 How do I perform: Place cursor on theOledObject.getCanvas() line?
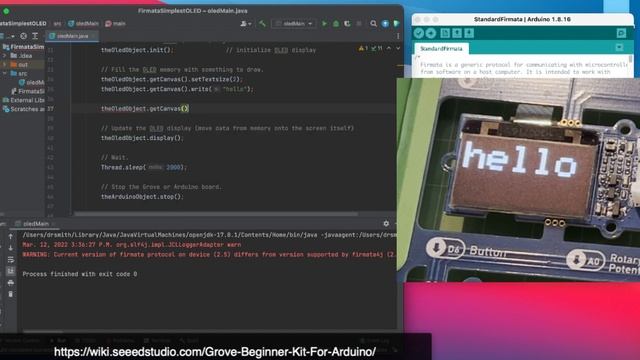point(145,109)
